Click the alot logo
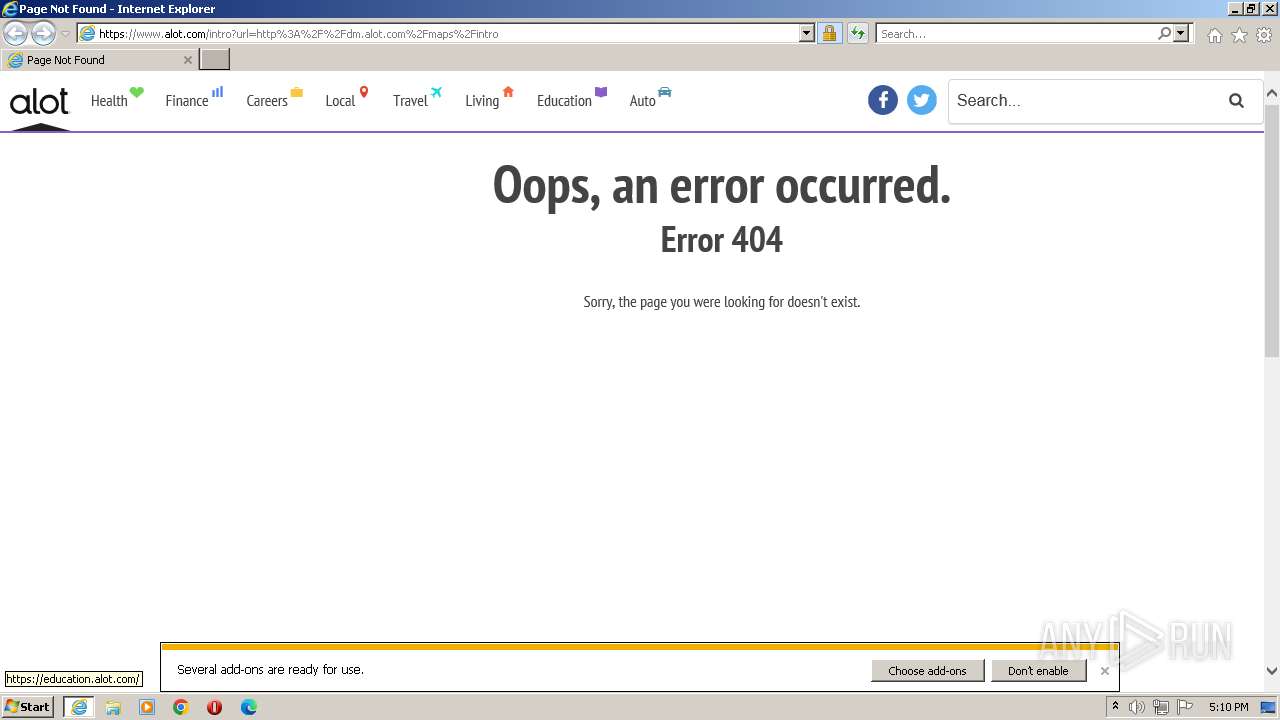Image resolution: width=1280 pixels, height=720 pixels. click(x=39, y=101)
